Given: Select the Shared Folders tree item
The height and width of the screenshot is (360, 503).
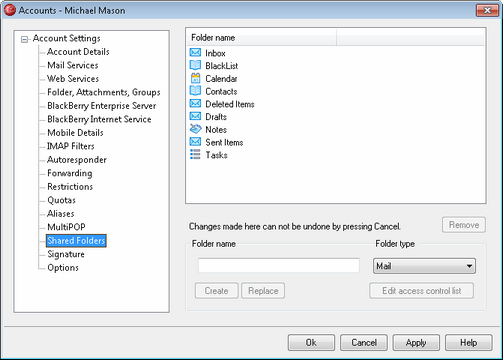Looking at the screenshot, I should [76, 241].
